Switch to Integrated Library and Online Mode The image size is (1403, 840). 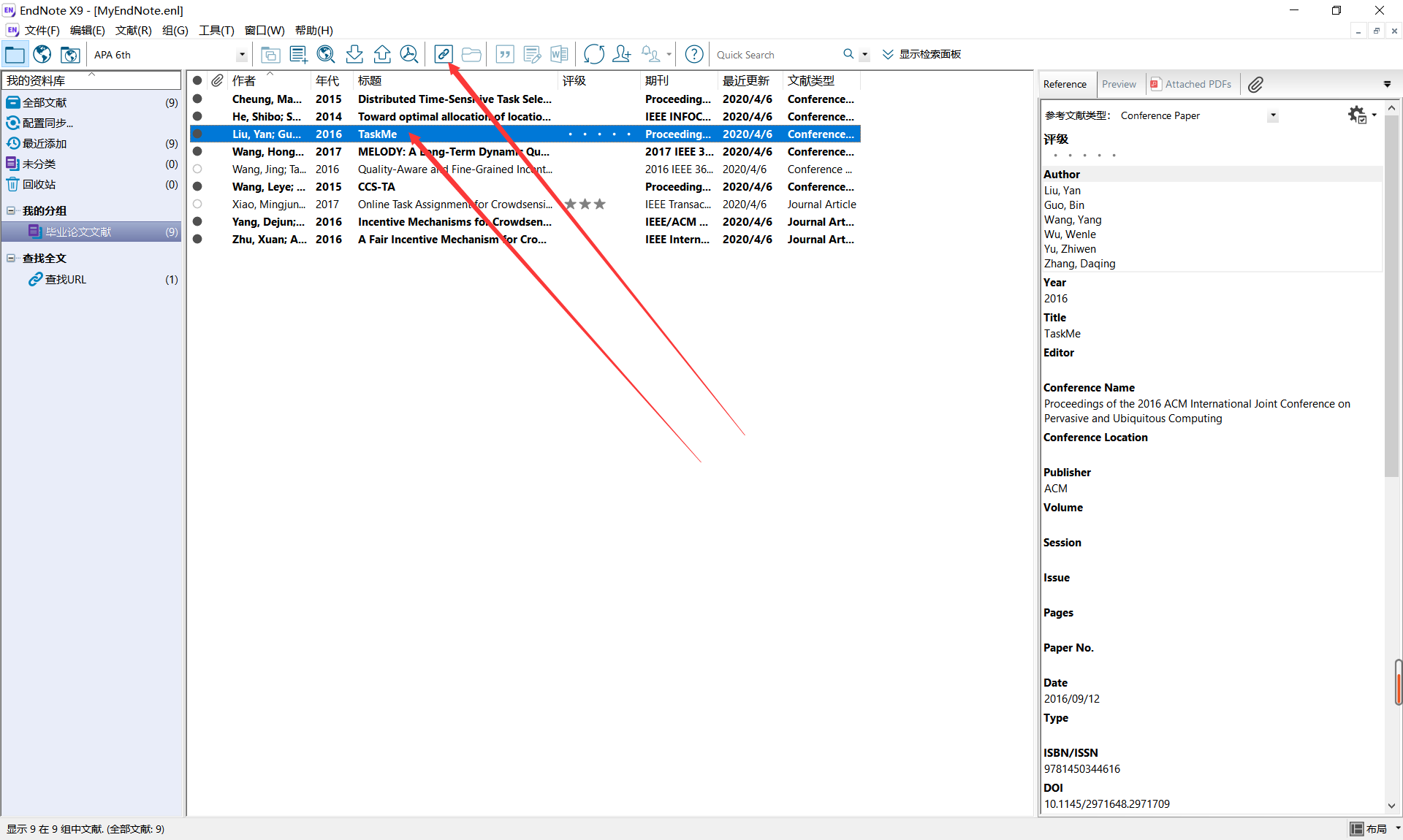70,54
